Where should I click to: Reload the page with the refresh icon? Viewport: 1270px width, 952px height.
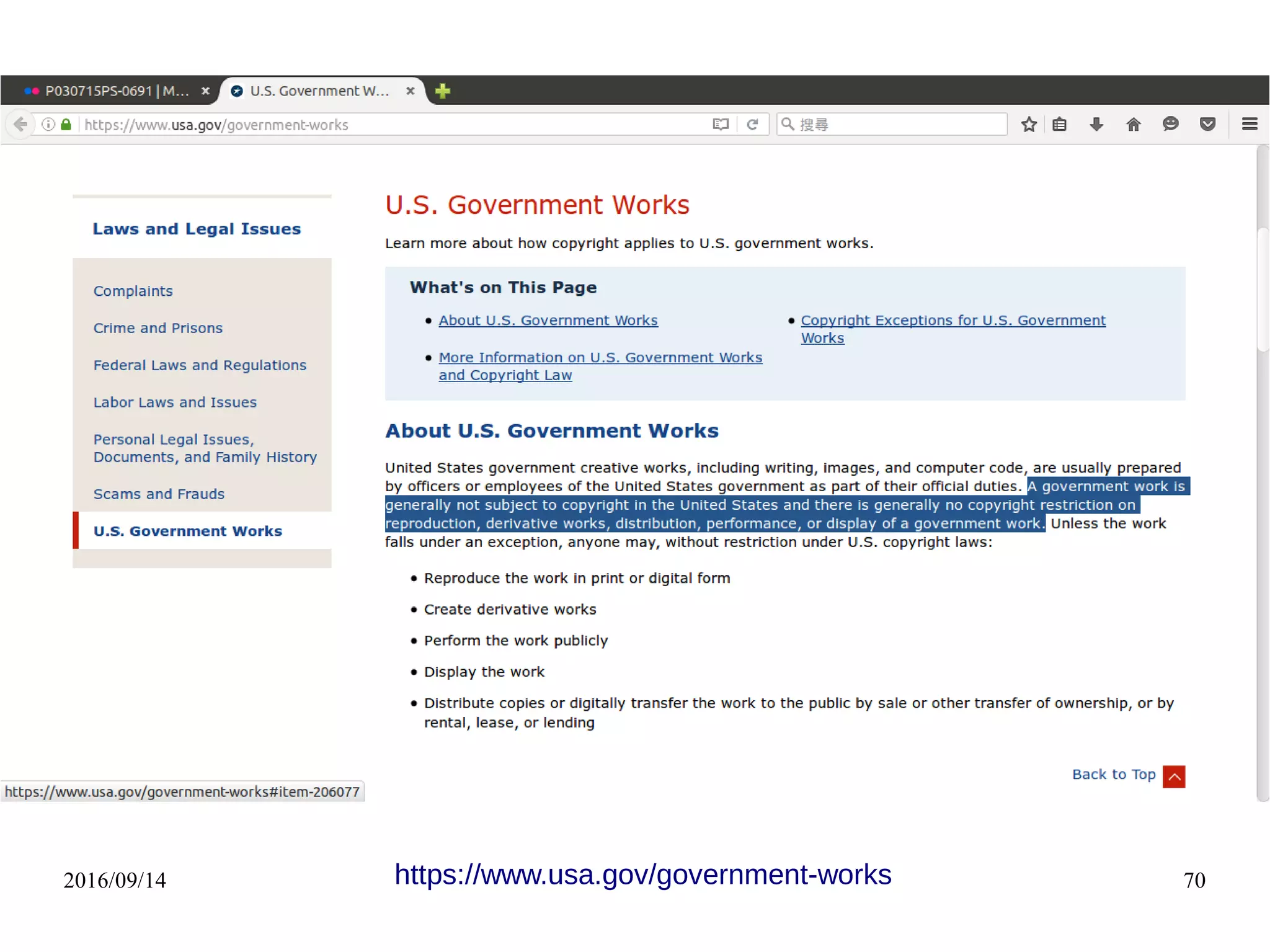tap(752, 125)
